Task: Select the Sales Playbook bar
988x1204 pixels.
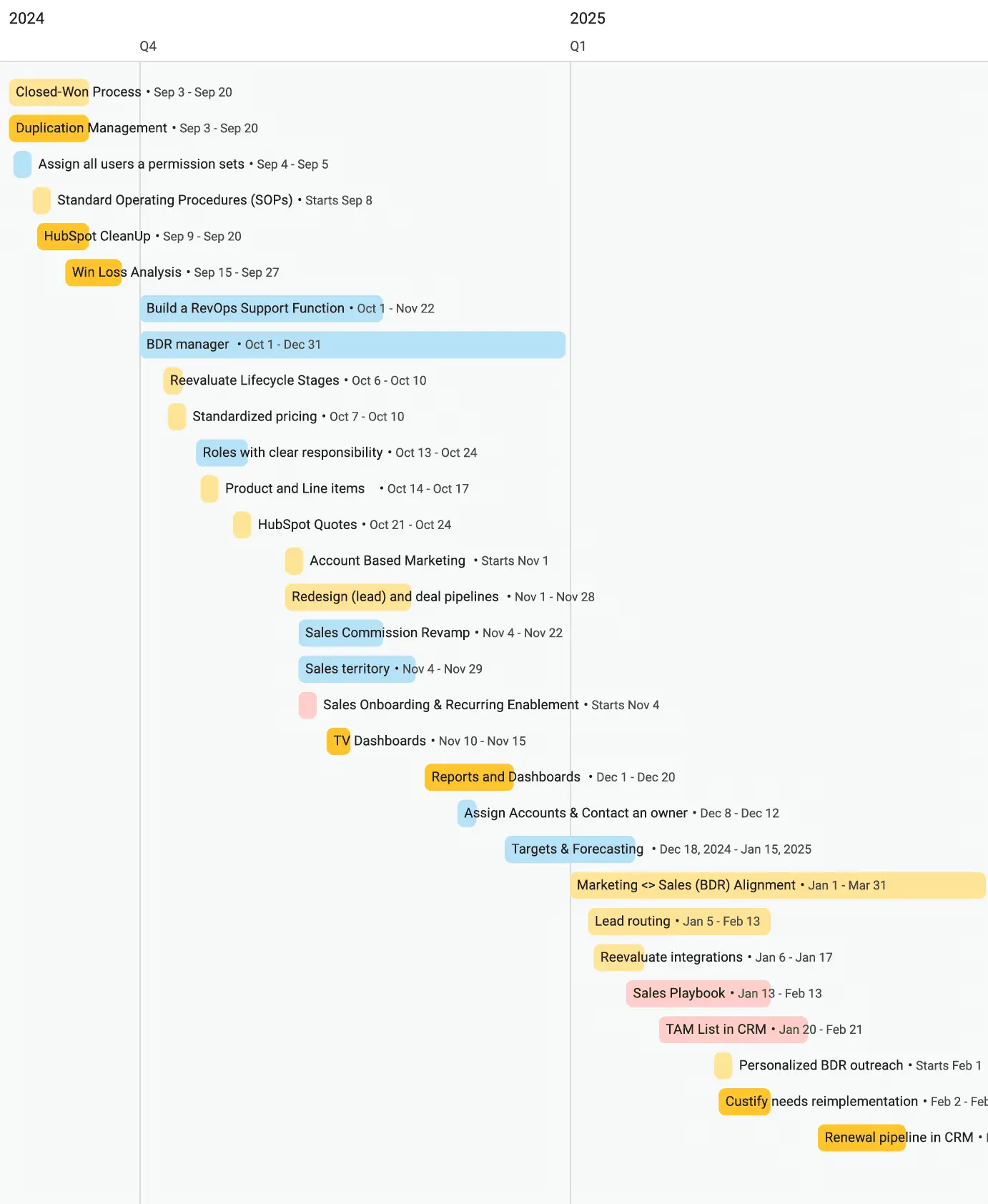Action: 698,994
